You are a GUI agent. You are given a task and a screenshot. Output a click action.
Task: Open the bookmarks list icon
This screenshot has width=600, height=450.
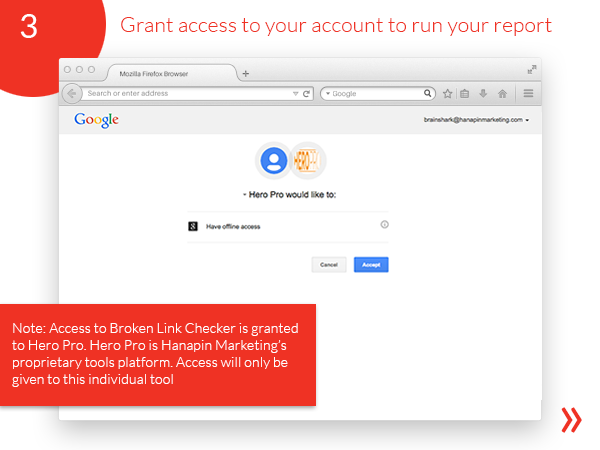tap(465, 93)
